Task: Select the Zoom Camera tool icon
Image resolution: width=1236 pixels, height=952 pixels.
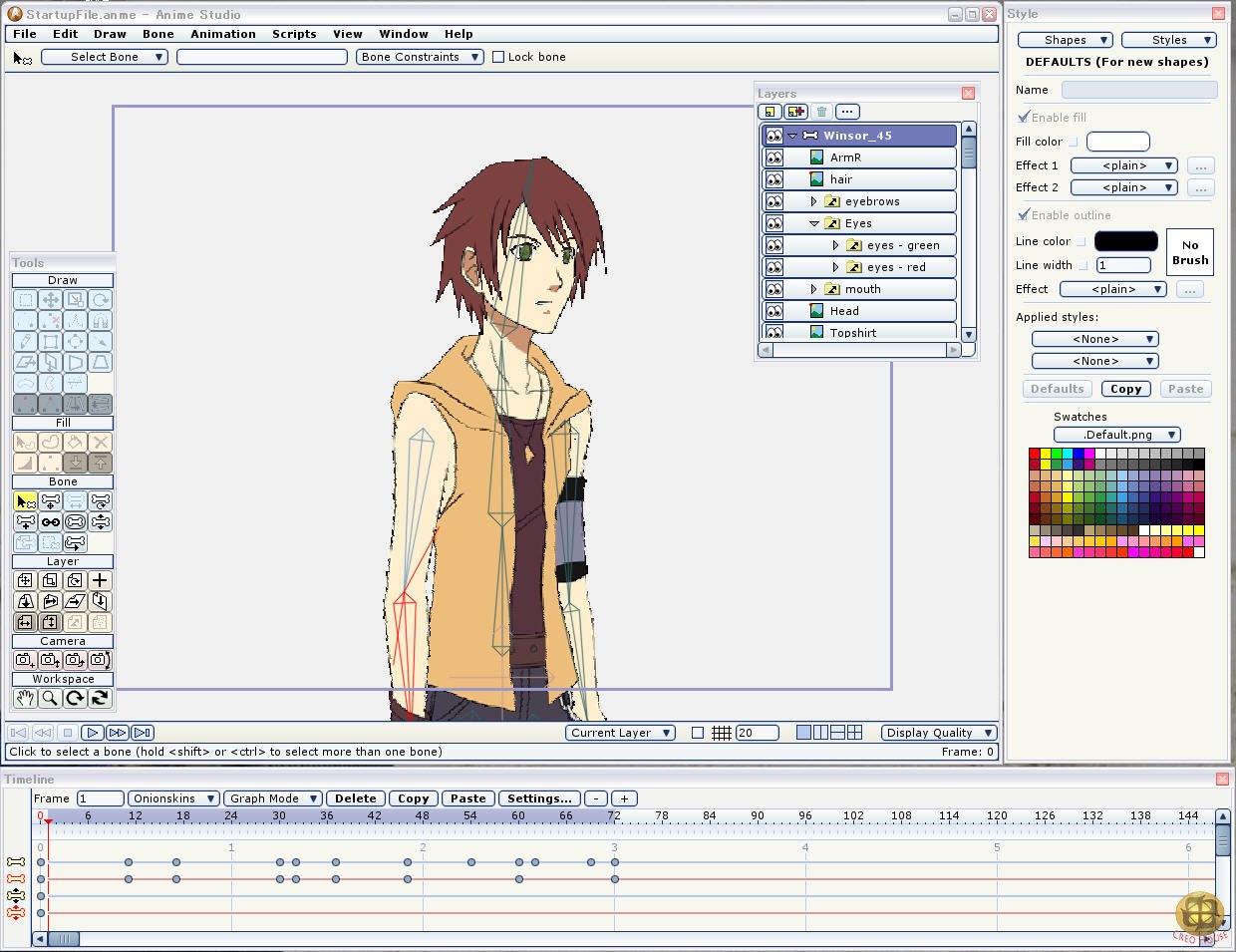Action: pyautogui.click(x=50, y=660)
